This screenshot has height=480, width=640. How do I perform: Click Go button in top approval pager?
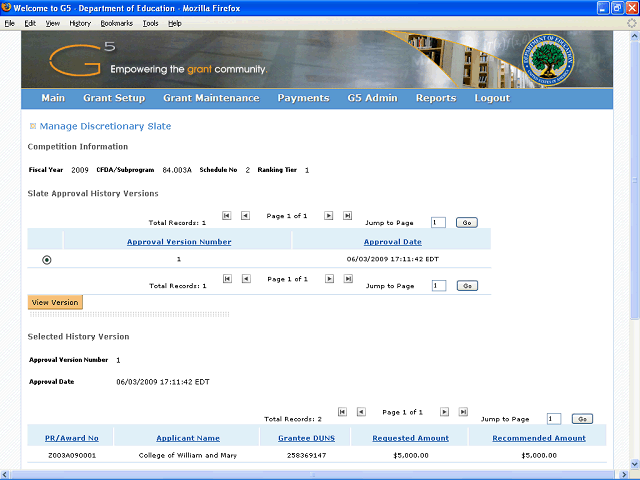pos(467,222)
